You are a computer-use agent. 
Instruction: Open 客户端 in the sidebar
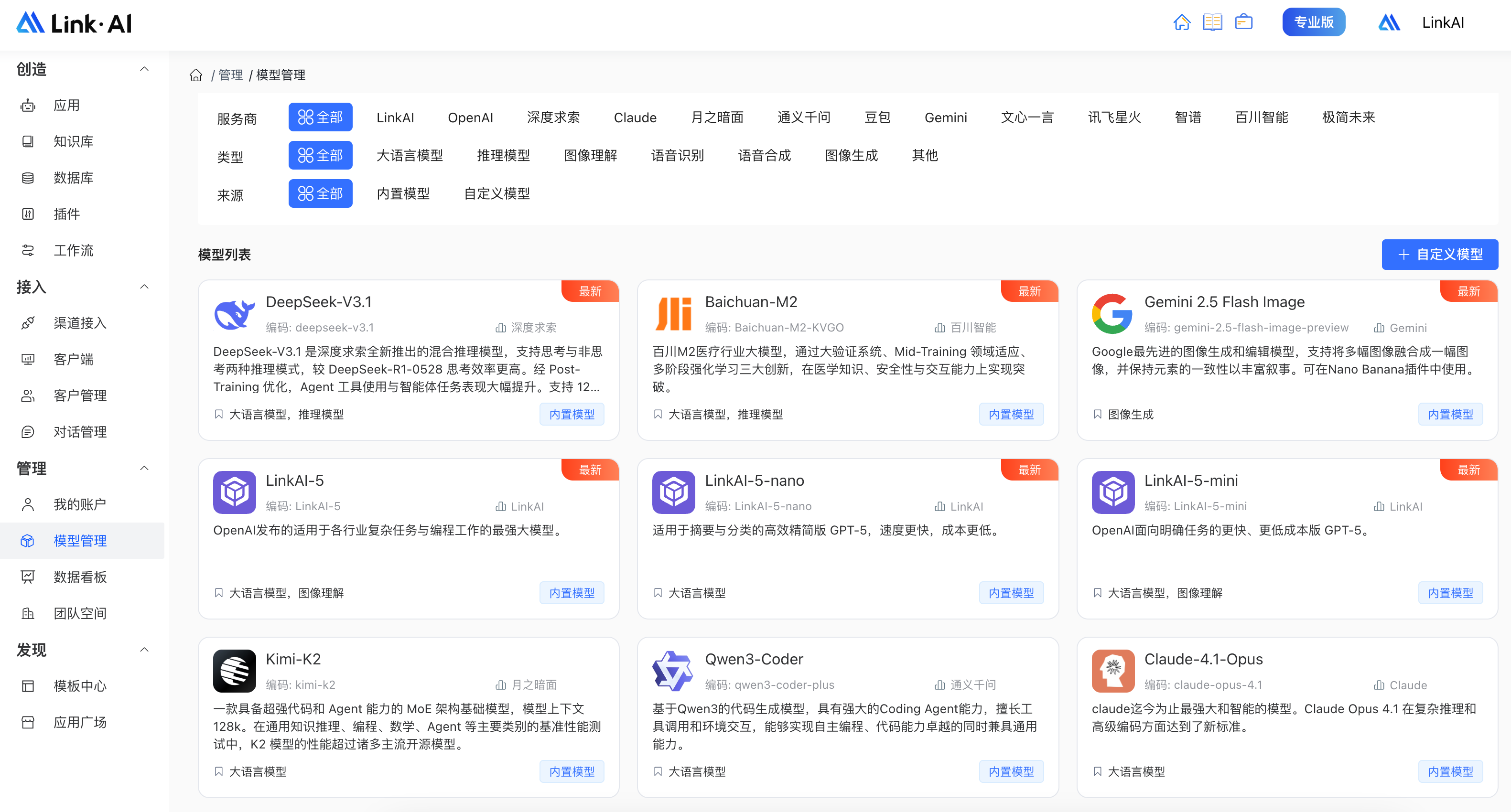(x=82, y=359)
